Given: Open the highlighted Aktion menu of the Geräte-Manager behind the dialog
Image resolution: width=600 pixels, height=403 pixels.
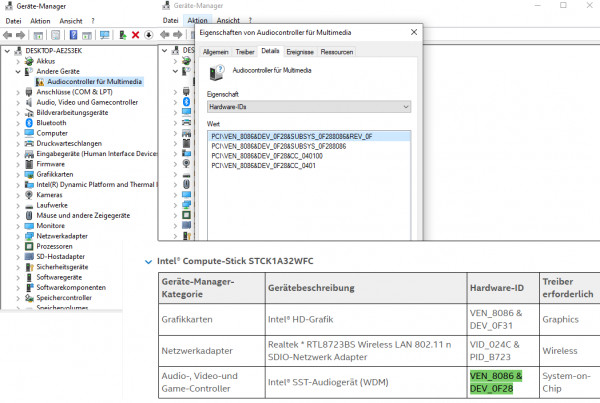Looking at the screenshot, I should tap(197, 20).
